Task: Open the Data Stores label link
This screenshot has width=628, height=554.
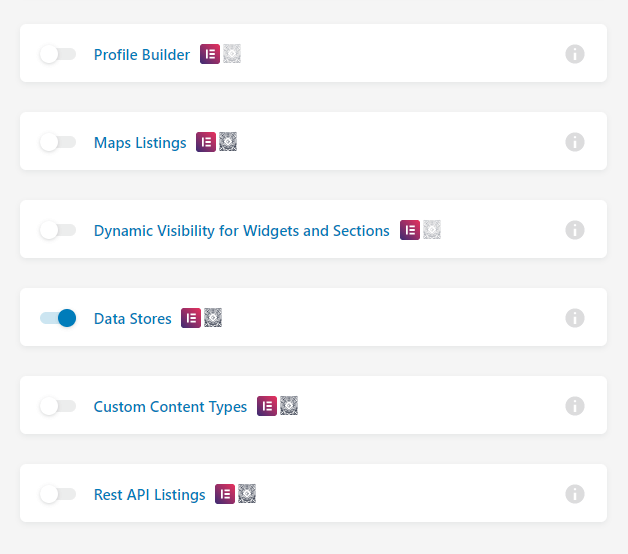Action: click(133, 319)
